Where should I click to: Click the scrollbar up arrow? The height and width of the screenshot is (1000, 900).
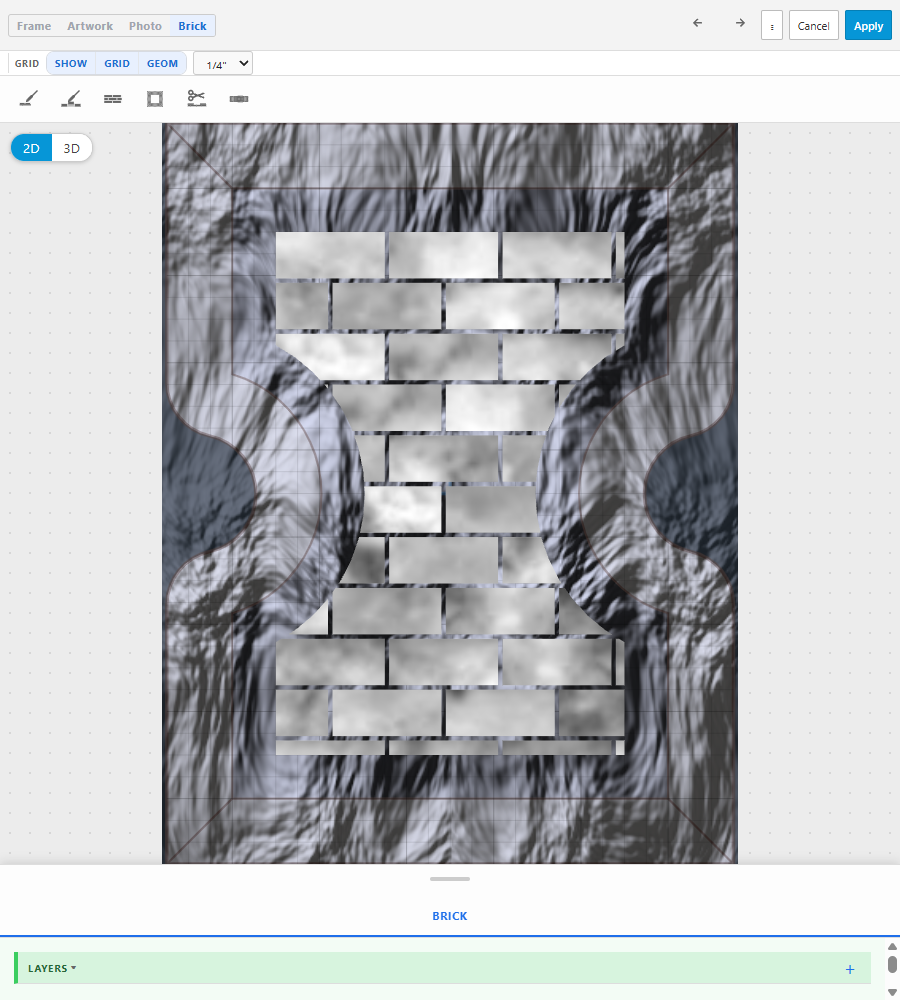892,946
